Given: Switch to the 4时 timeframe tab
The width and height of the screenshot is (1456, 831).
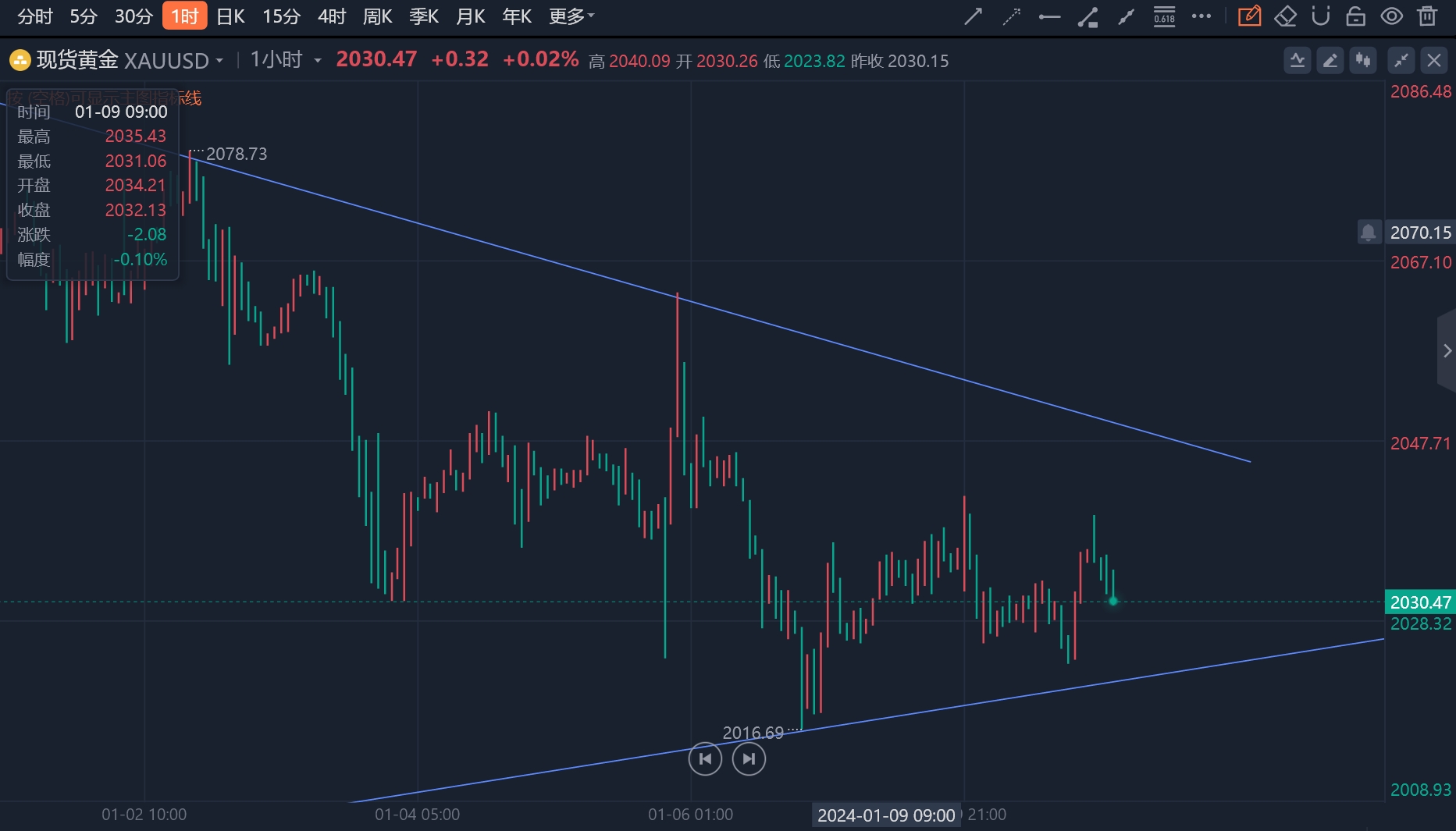Looking at the screenshot, I should point(332,16).
